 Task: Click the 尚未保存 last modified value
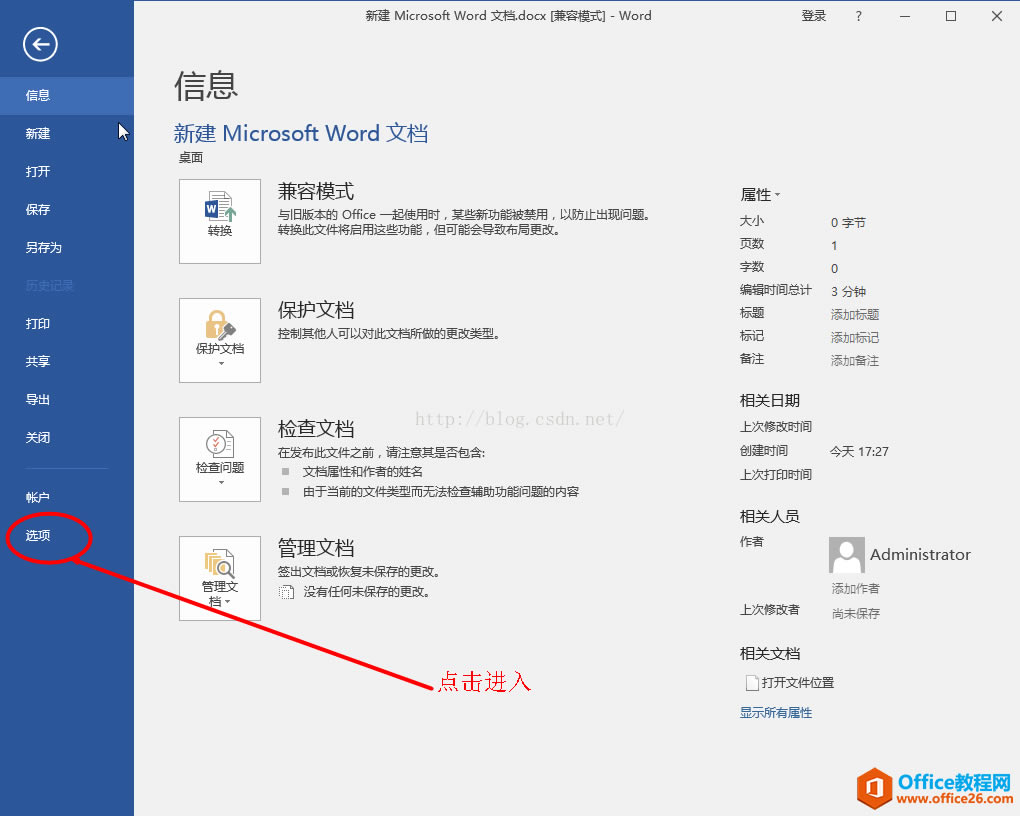pos(855,614)
